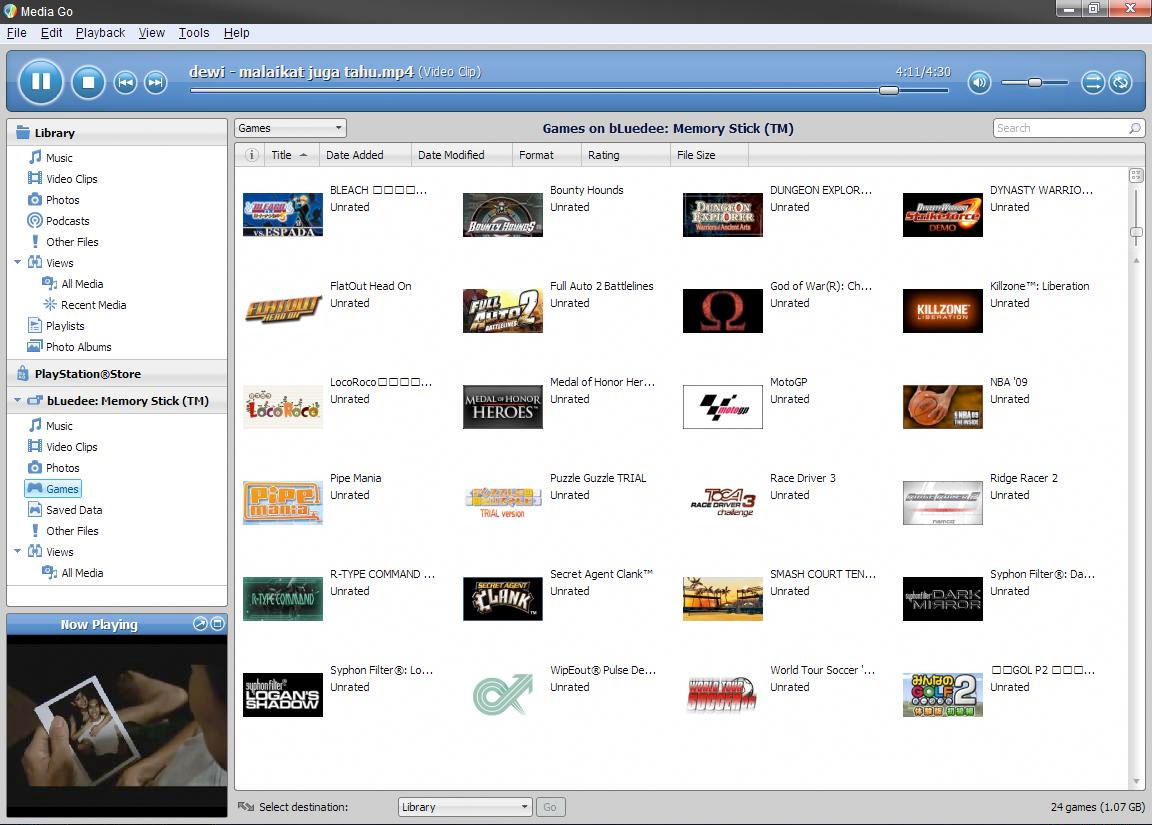The width and height of the screenshot is (1152, 825).
Task: Open Photos in the Library
Action: [x=54, y=200]
